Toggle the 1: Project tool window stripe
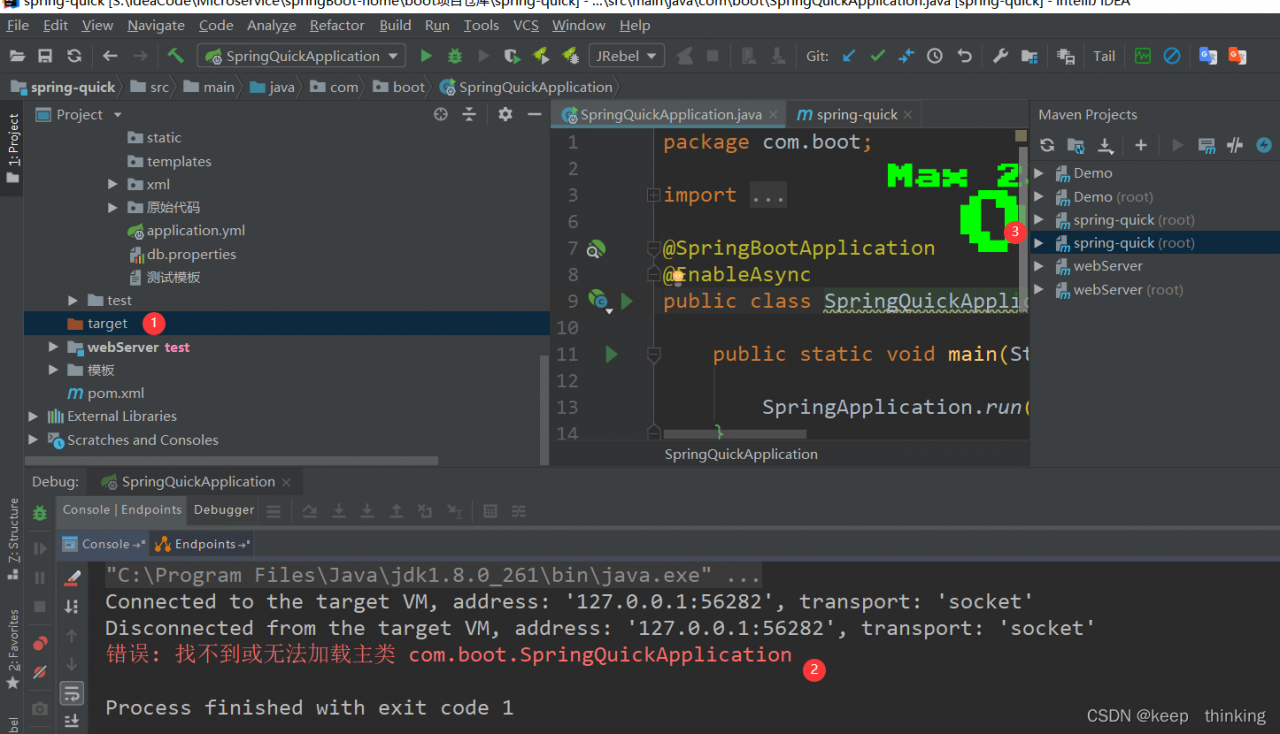The width and height of the screenshot is (1280, 734). pyautogui.click(x=13, y=147)
